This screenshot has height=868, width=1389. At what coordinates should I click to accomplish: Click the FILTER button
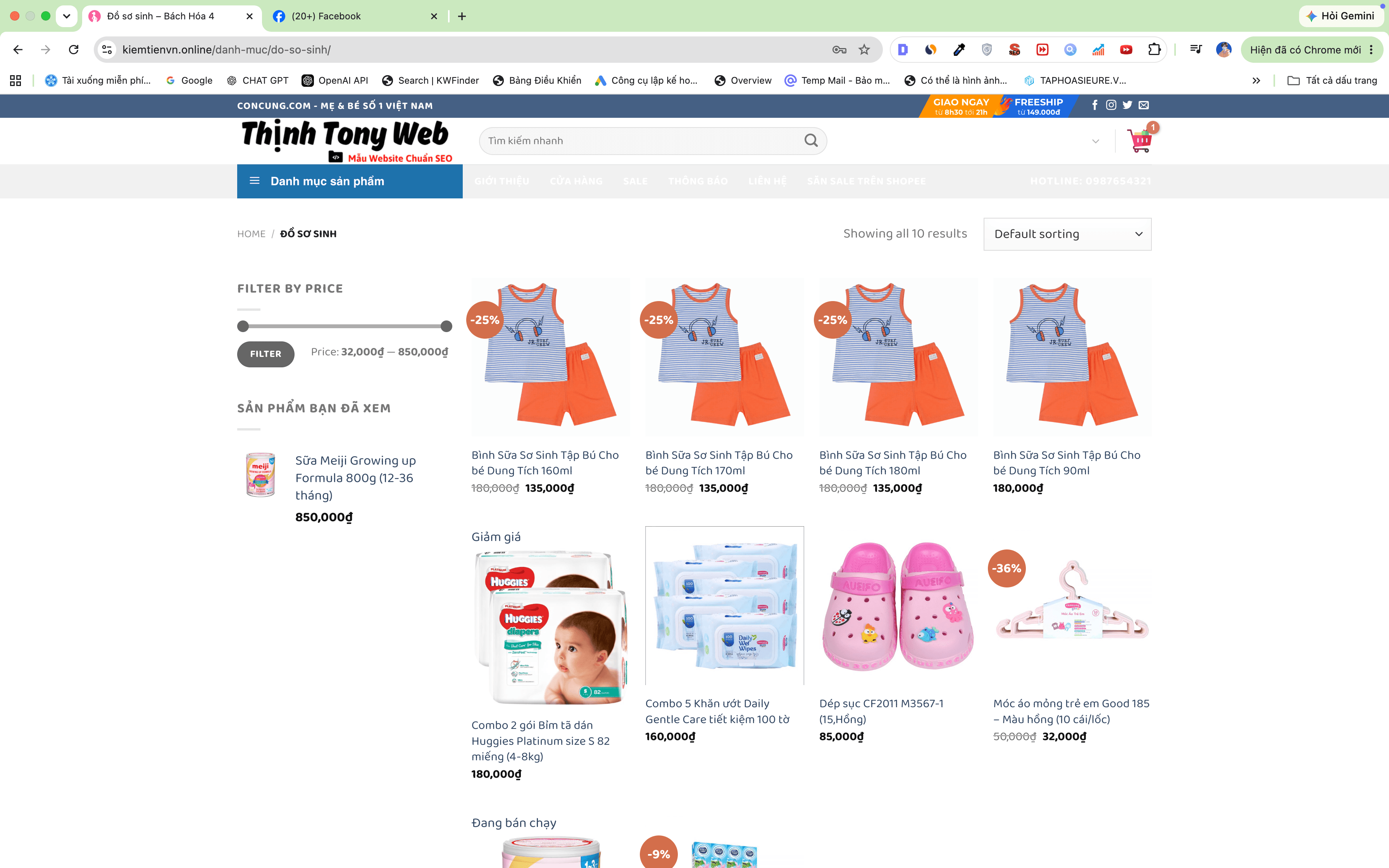pos(266,354)
